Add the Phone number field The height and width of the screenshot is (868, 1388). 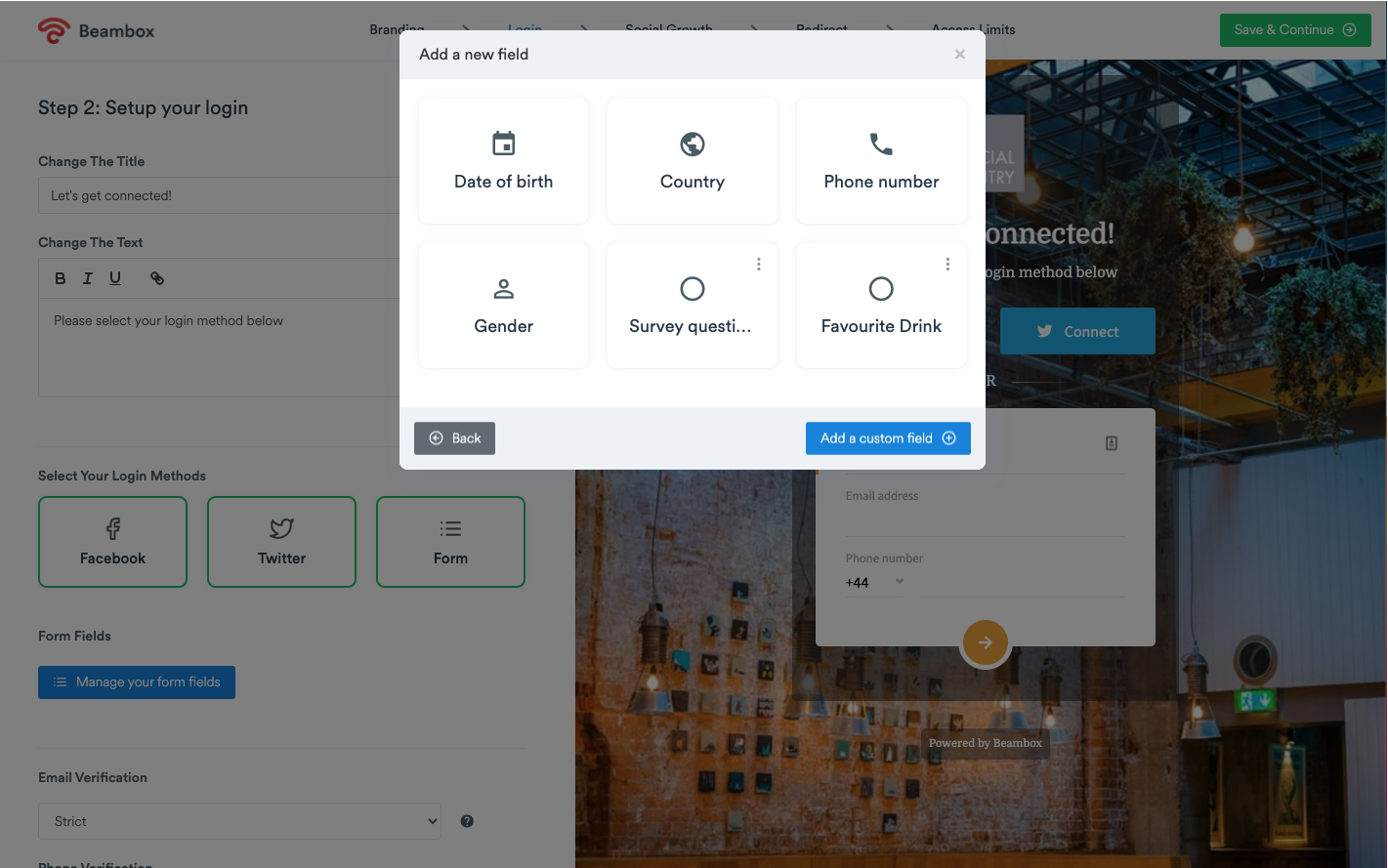(x=881, y=161)
